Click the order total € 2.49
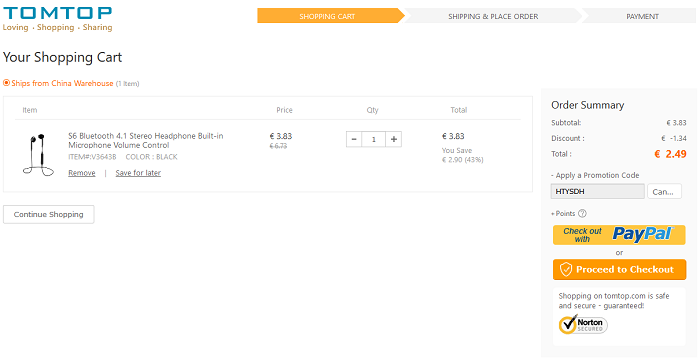The image size is (700, 362). (x=671, y=154)
